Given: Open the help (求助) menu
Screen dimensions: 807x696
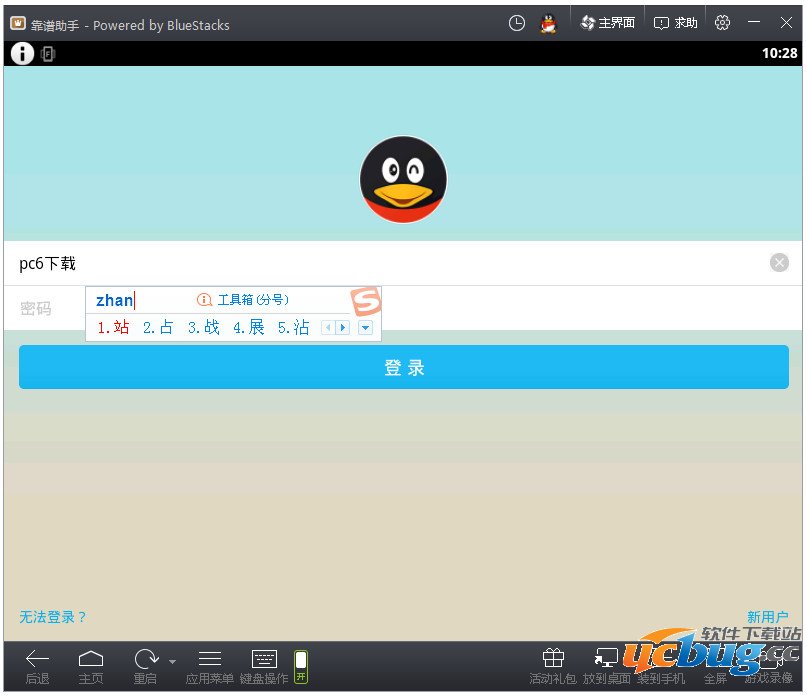Looking at the screenshot, I should click(x=676, y=23).
